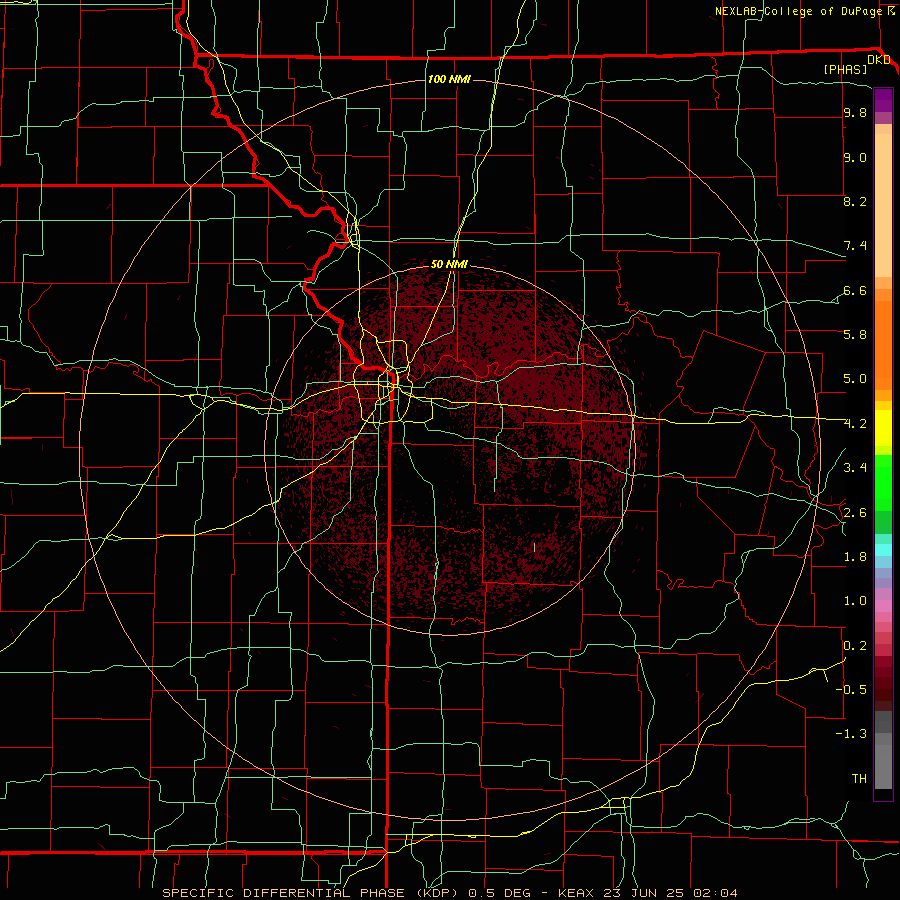Click the 9.0 scale value

tap(855, 158)
